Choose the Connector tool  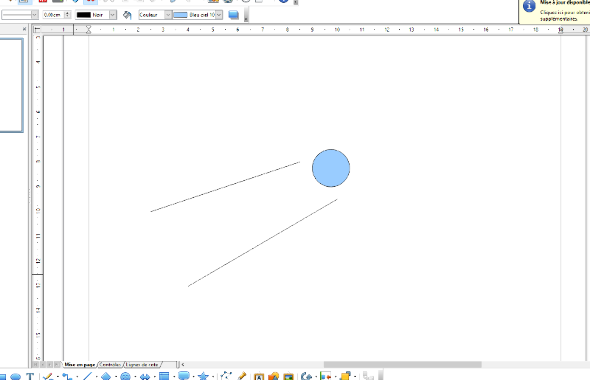click(67, 376)
